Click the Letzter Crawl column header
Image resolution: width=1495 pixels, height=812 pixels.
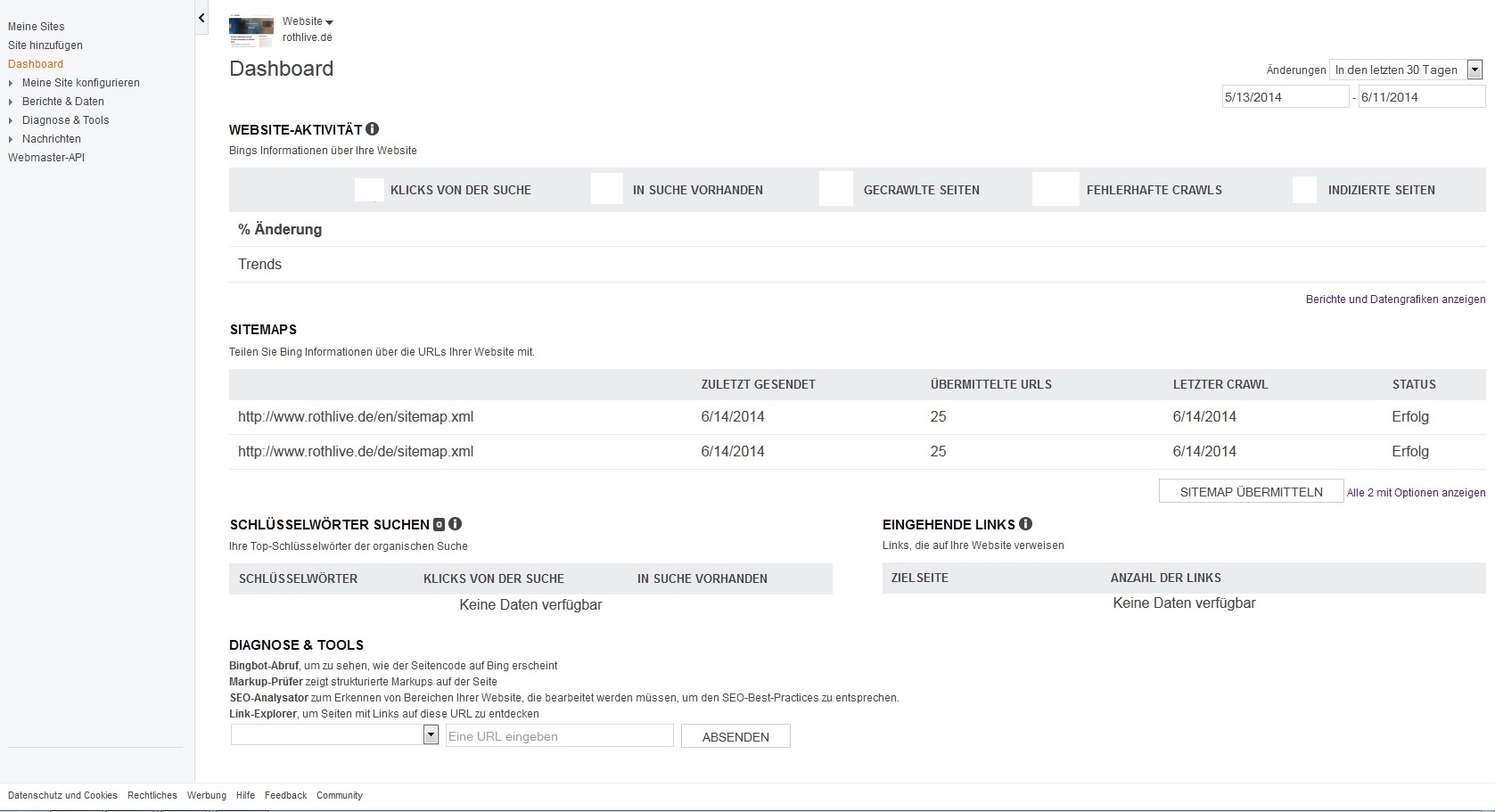pos(1220,385)
